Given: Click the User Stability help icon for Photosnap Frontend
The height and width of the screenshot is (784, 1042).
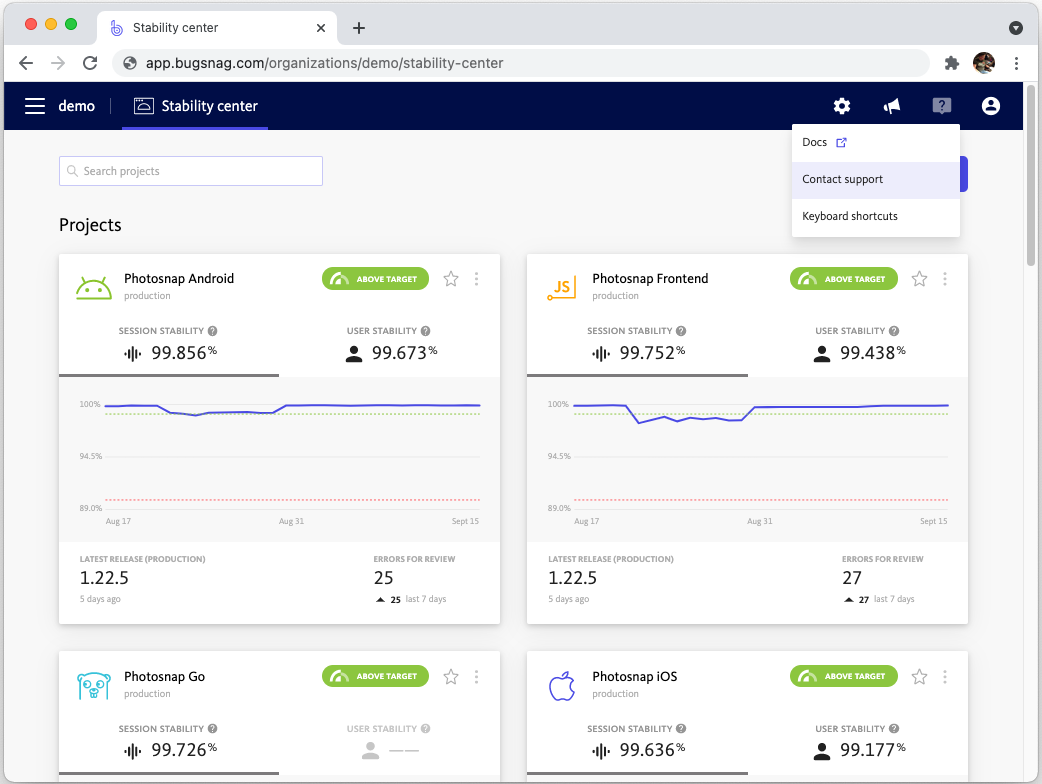Looking at the screenshot, I should tap(894, 331).
